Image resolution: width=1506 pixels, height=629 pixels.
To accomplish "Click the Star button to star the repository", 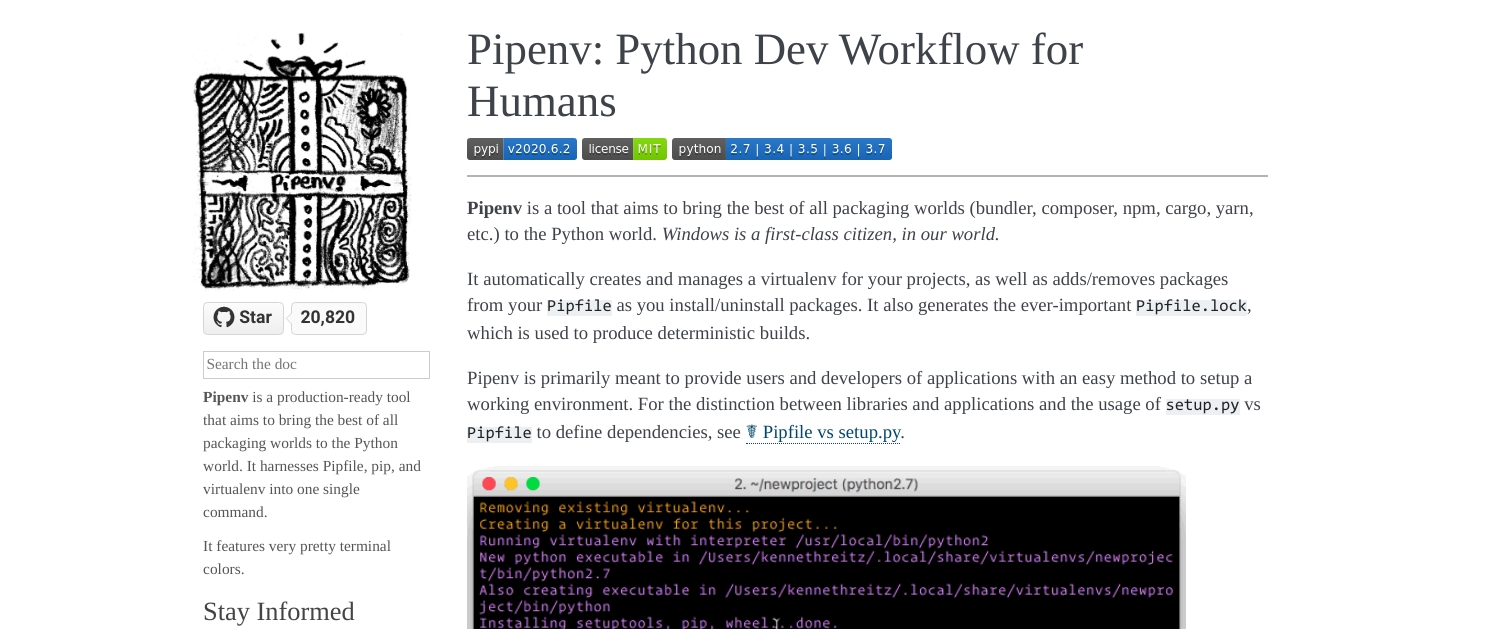I will (x=243, y=317).
